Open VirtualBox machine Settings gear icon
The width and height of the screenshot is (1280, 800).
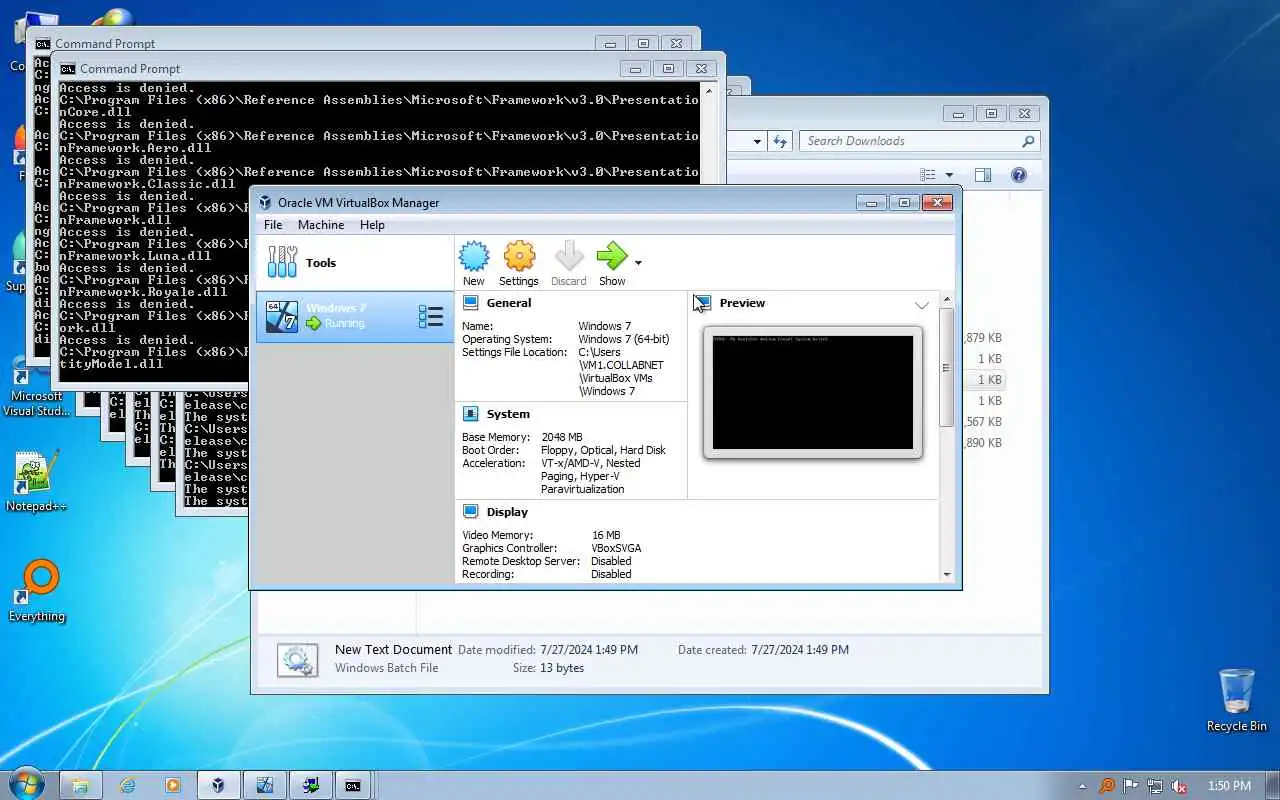click(x=519, y=257)
